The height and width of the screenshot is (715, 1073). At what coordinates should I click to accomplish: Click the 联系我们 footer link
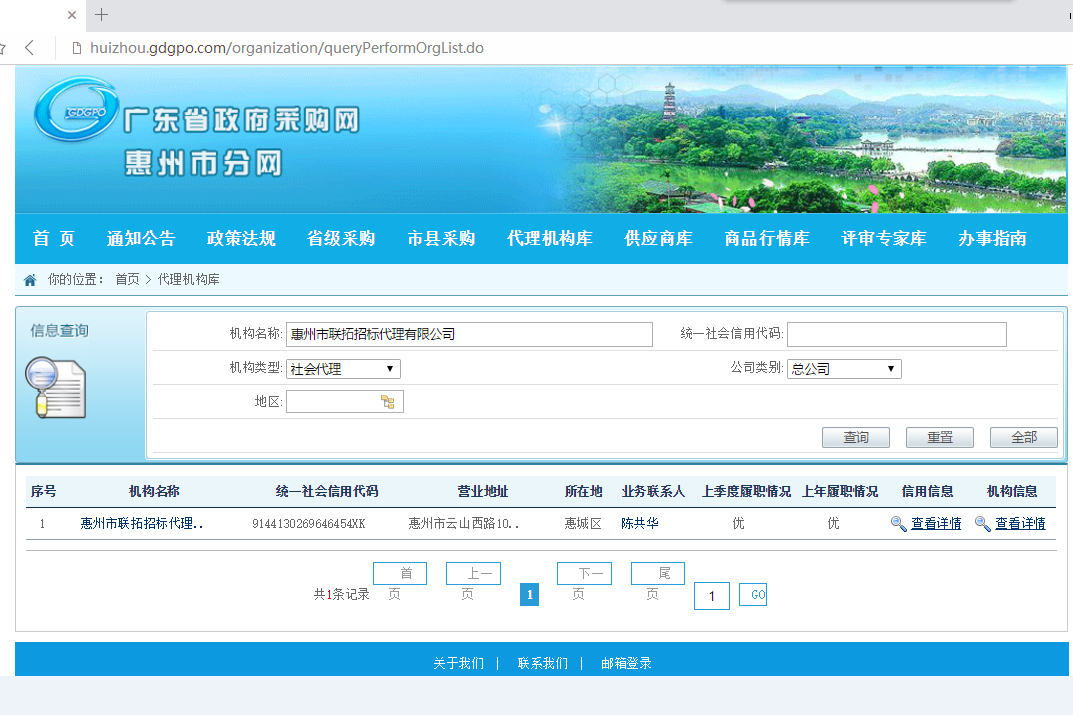point(542,663)
